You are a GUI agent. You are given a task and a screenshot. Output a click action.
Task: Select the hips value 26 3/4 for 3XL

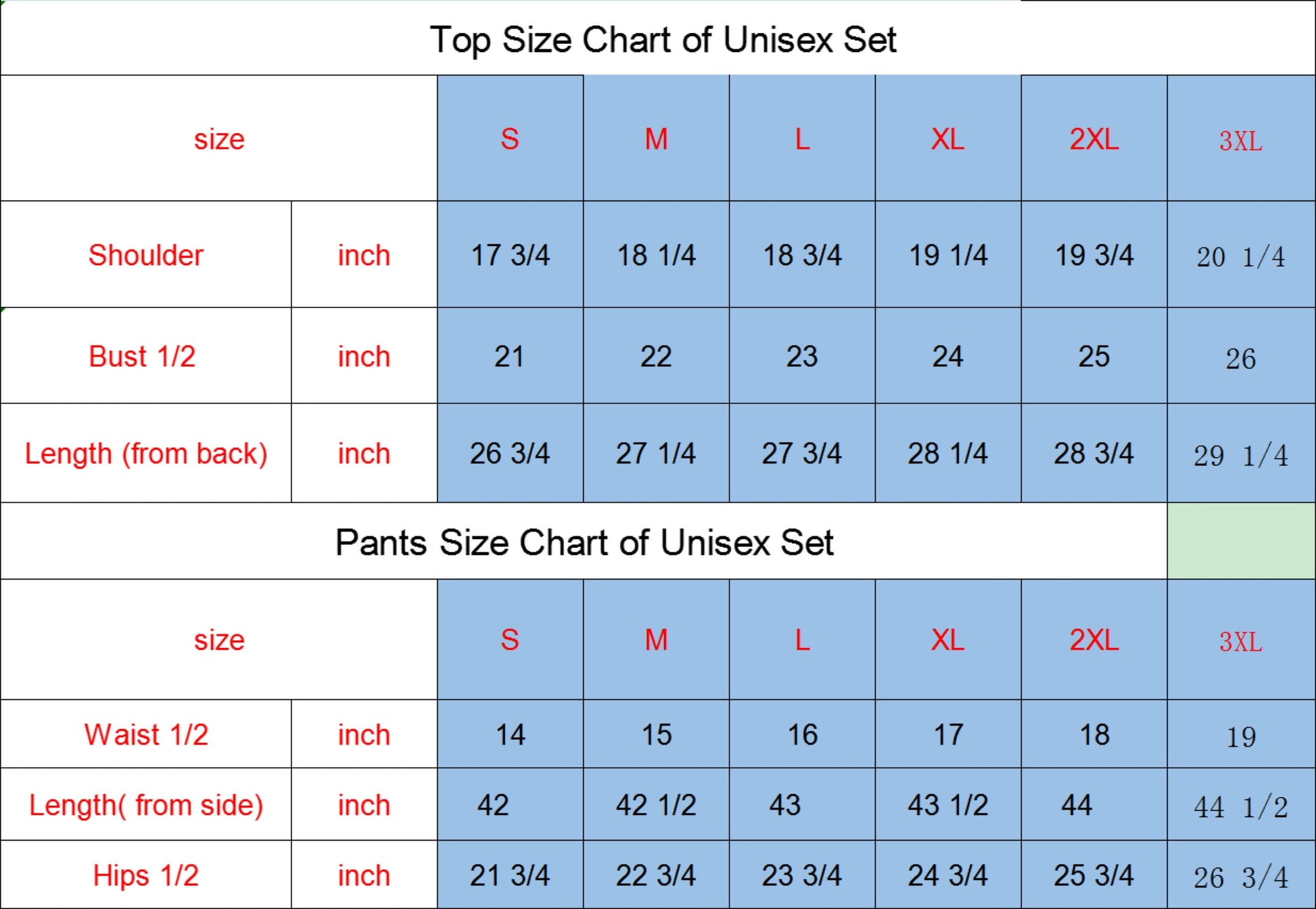point(1240,877)
